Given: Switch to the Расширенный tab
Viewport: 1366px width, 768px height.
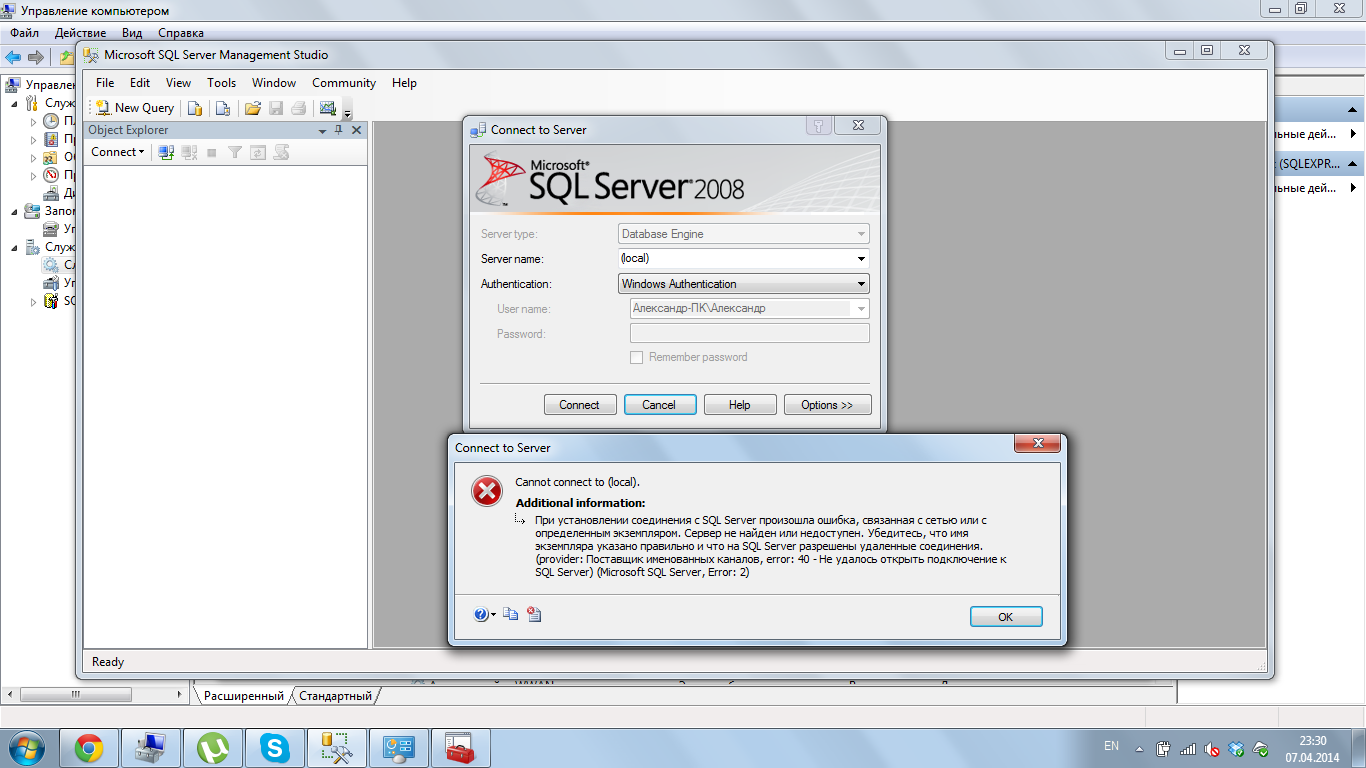Looking at the screenshot, I should coord(243,696).
